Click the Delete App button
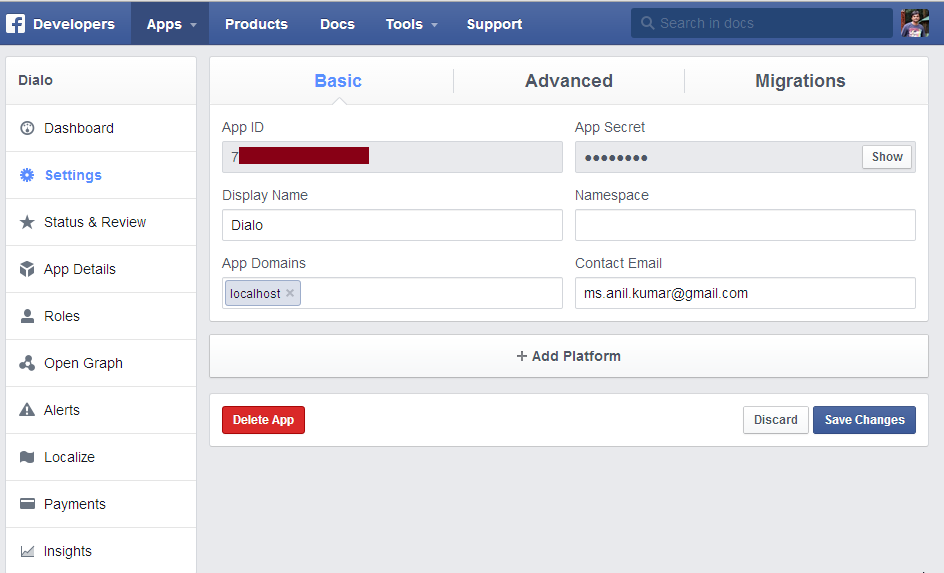 tap(263, 420)
